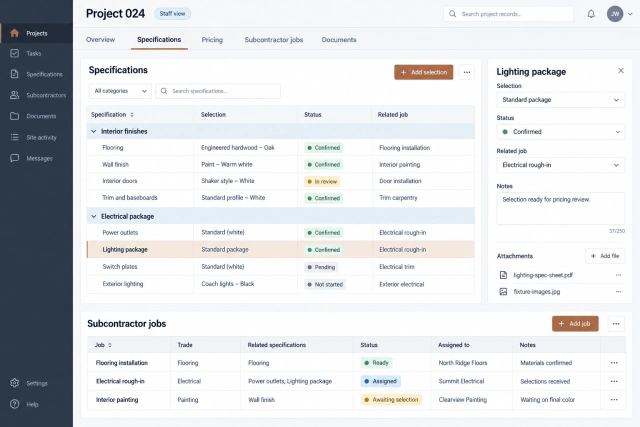The width and height of the screenshot is (640, 427).
Task: Collapse the Interior finishes group
Action: tap(93, 131)
